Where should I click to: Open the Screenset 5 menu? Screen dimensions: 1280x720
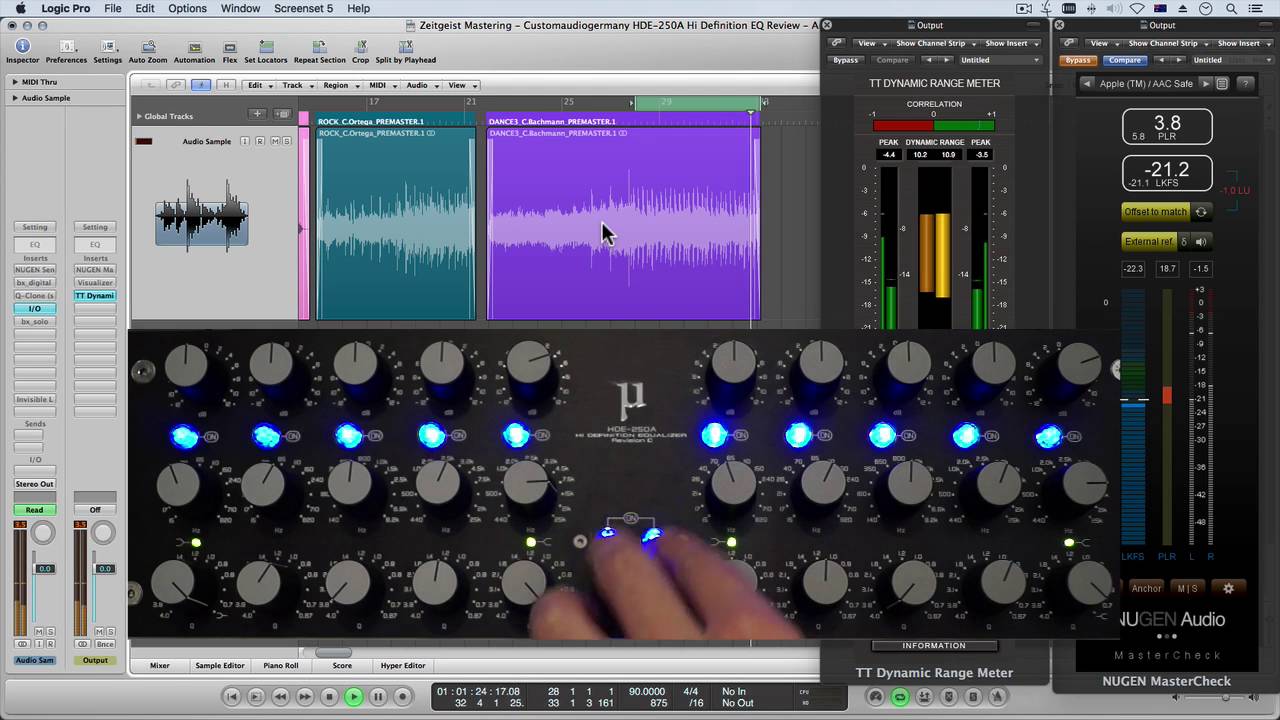[x=303, y=8]
